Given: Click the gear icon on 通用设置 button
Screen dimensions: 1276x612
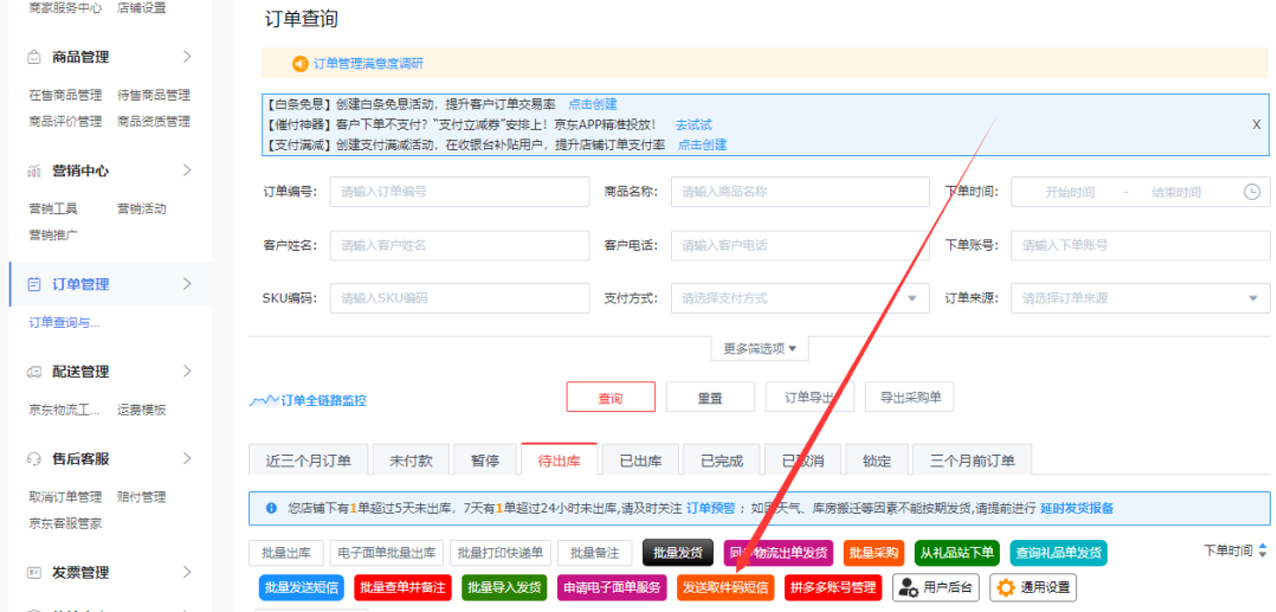Looking at the screenshot, I should pos(1005,587).
